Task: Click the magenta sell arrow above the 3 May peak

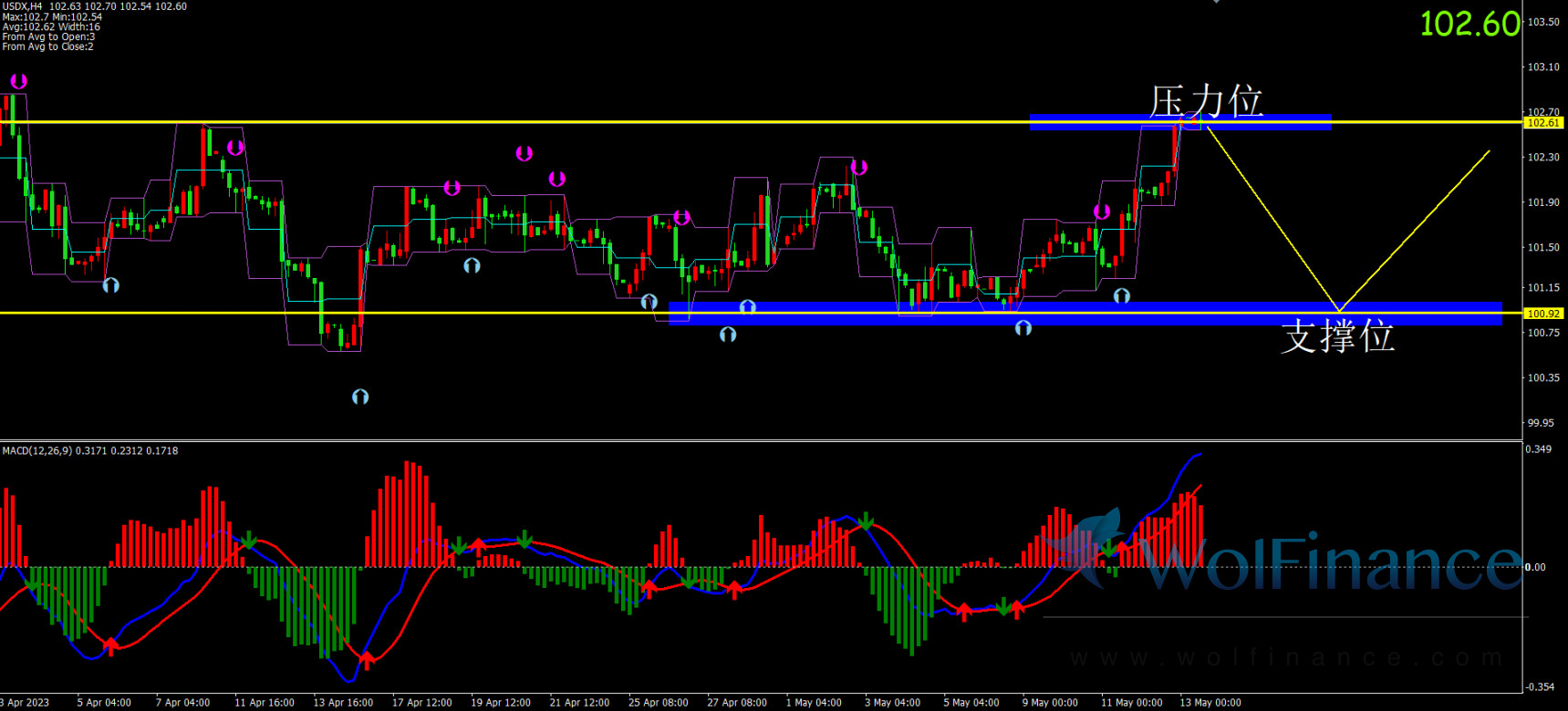Action: click(858, 167)
